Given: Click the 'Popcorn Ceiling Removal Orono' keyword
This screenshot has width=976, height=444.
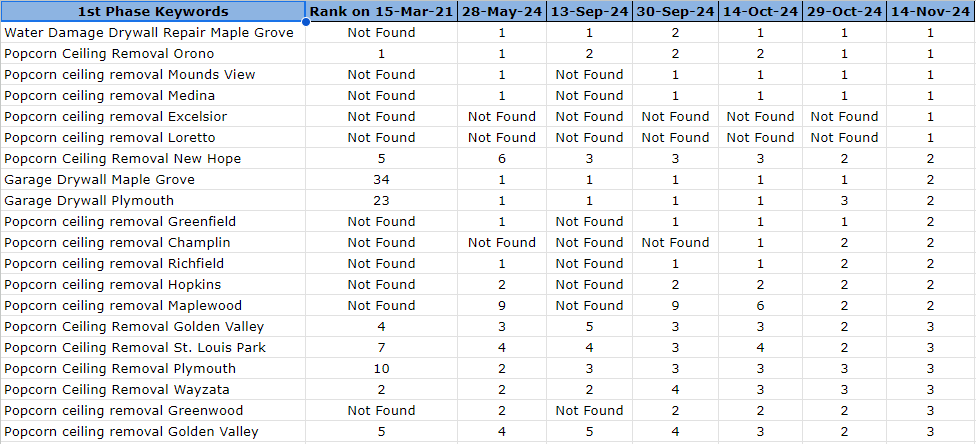Looking at the screenshot, I should click(109, 53).
